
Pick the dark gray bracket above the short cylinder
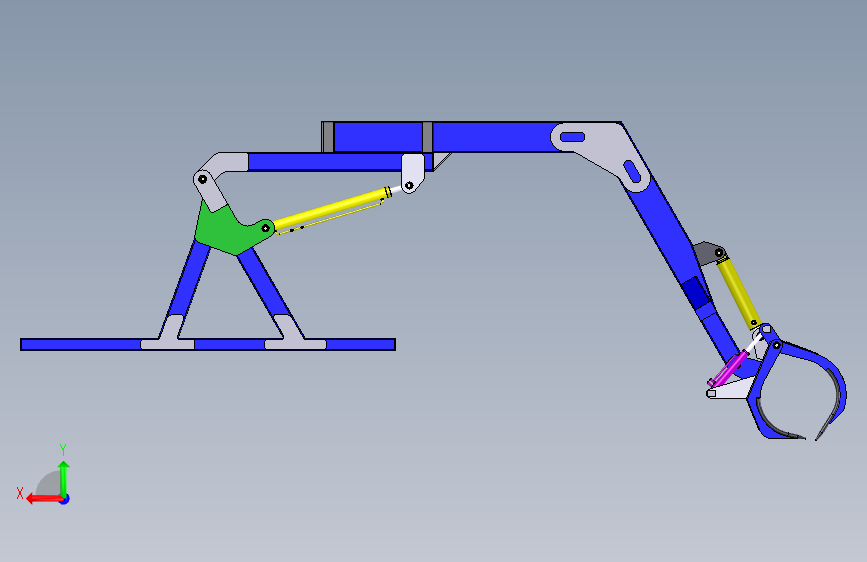click(x=708, y=253)
